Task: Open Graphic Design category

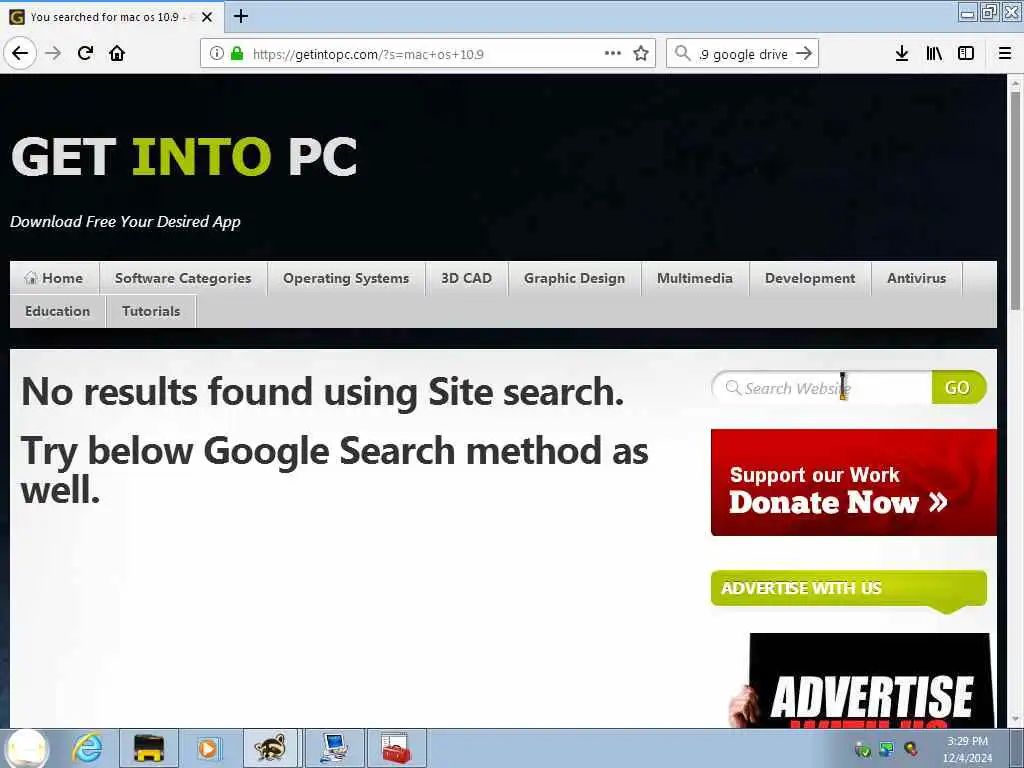Action: (x=574, y=278)
